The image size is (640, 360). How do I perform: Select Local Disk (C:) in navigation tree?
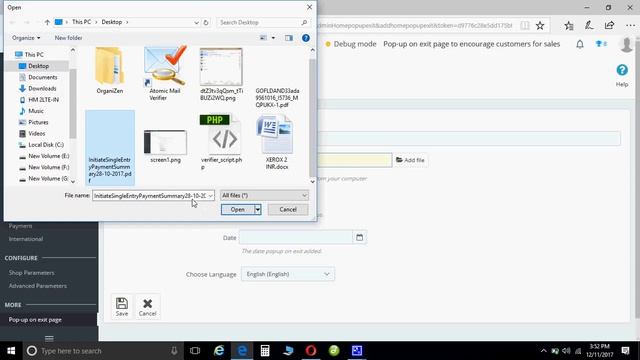46,145
